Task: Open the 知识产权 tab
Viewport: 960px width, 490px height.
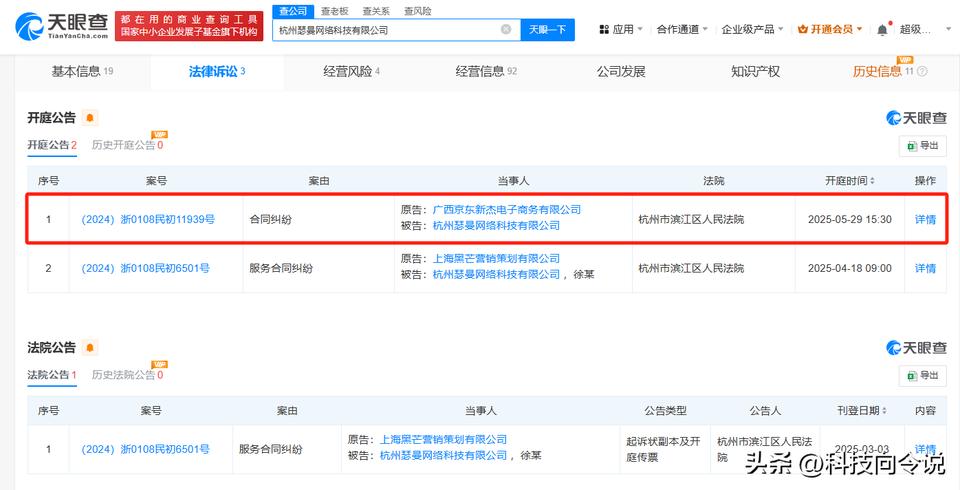Action: [756, 72]
